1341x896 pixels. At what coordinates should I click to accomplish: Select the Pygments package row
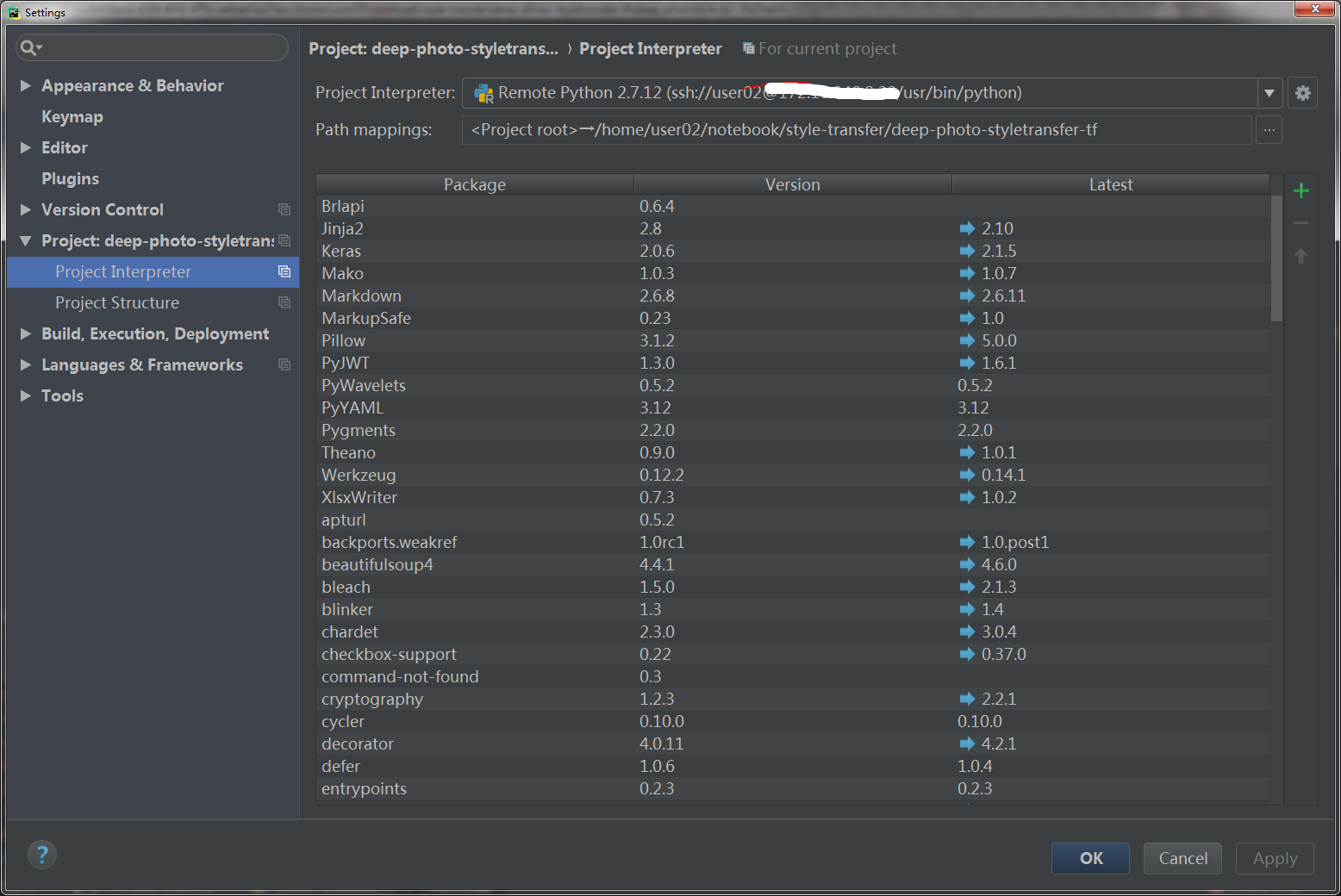[793, 430]
